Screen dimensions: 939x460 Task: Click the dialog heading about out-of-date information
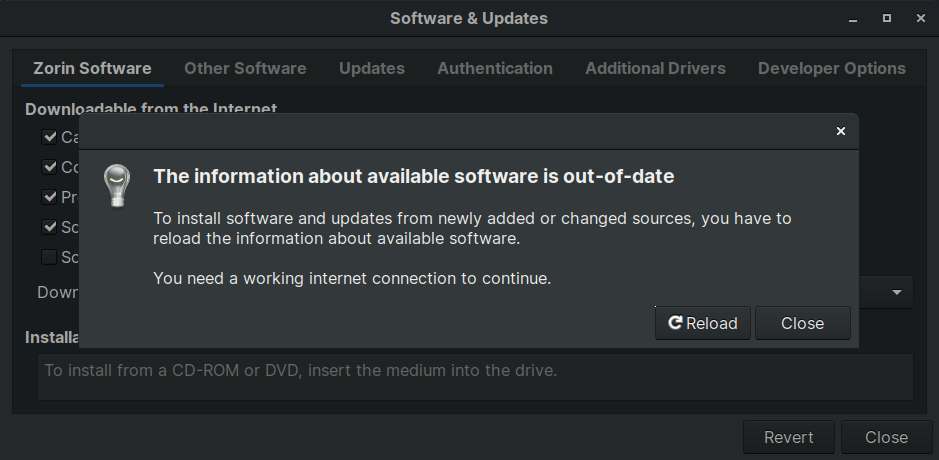click(x=414, y=177)
